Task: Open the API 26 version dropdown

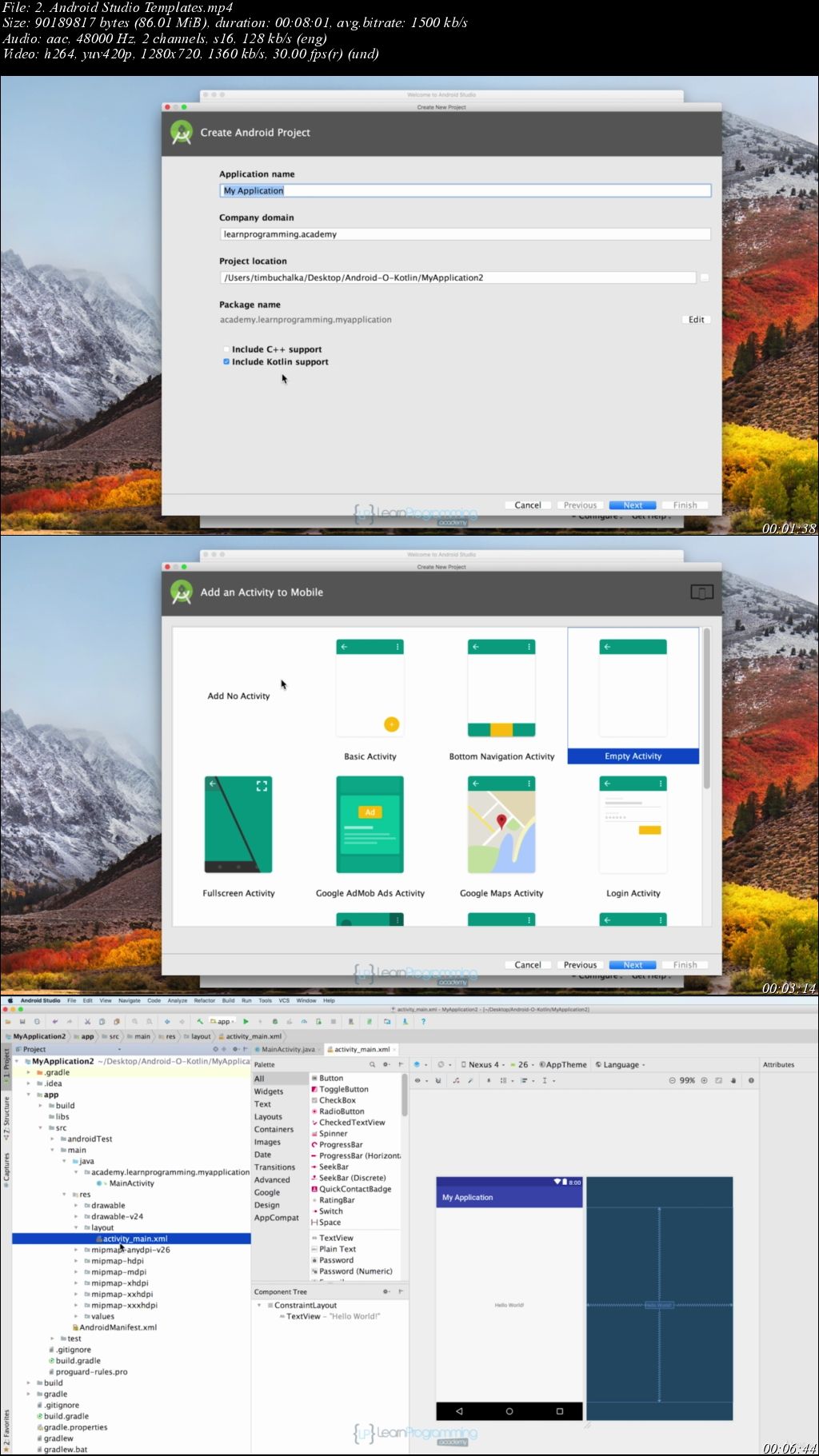Action: [x=522, y=1064]
